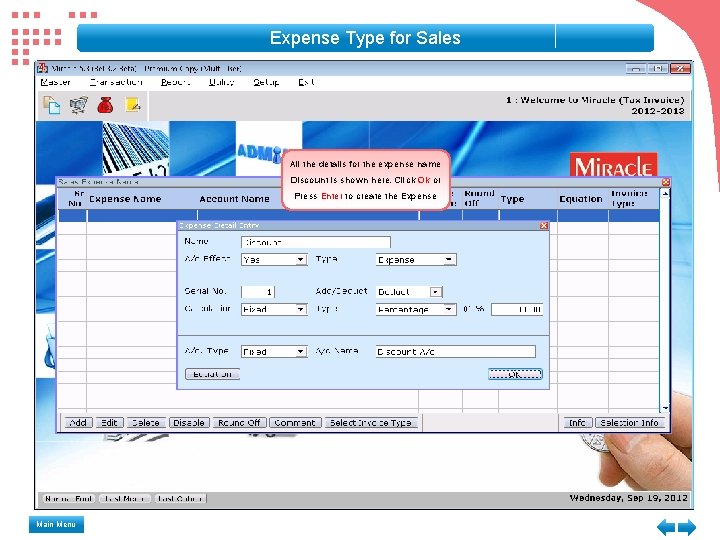Click the Add button

click(x=78, y=422)
